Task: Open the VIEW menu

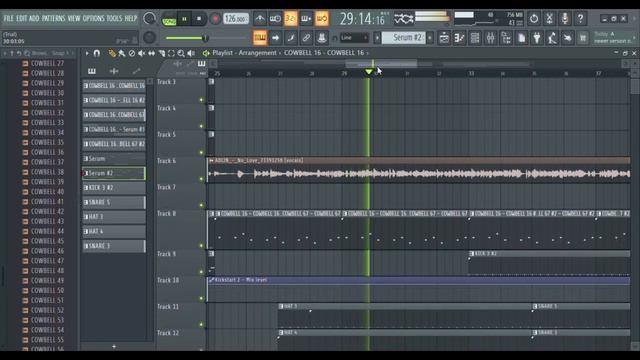Action: point(74,19)
